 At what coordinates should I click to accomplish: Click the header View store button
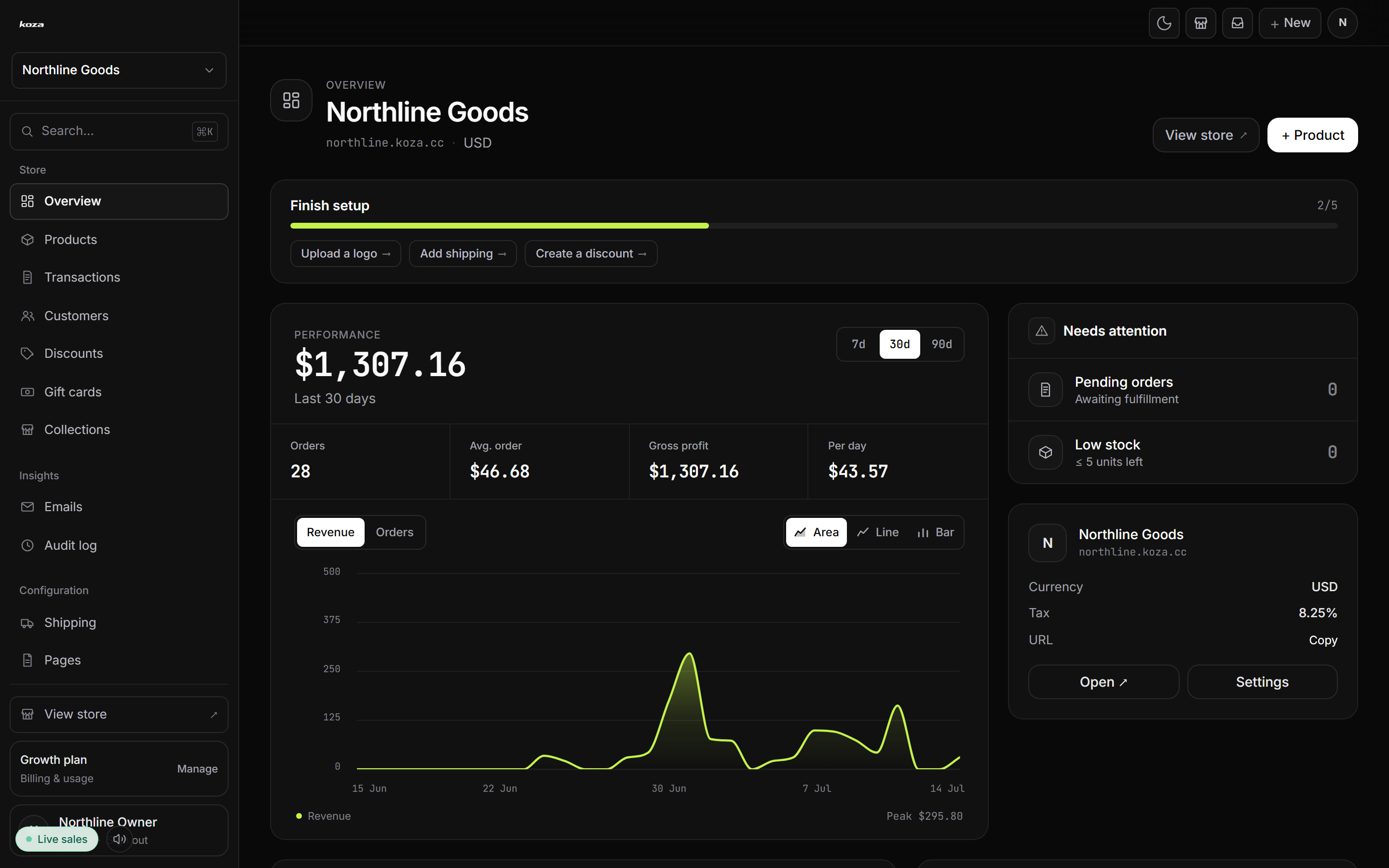coord(1206,135)
